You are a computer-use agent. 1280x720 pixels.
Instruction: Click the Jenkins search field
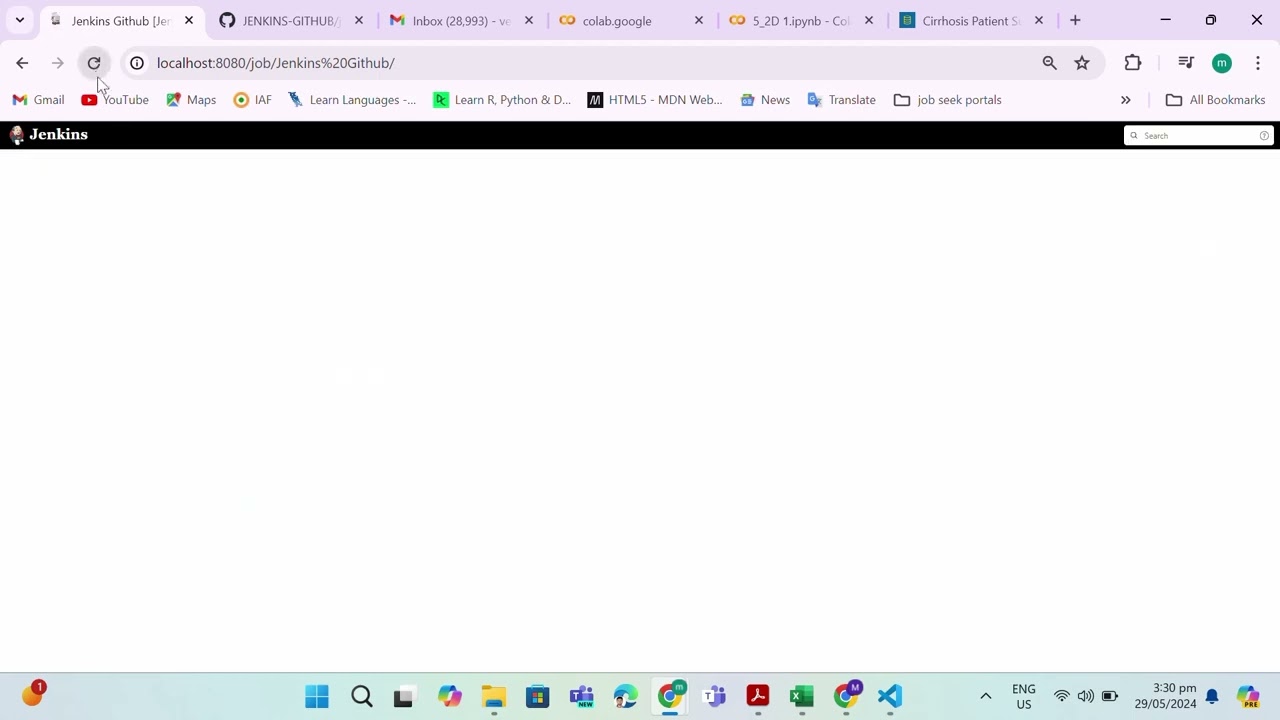click(1198, 136)
